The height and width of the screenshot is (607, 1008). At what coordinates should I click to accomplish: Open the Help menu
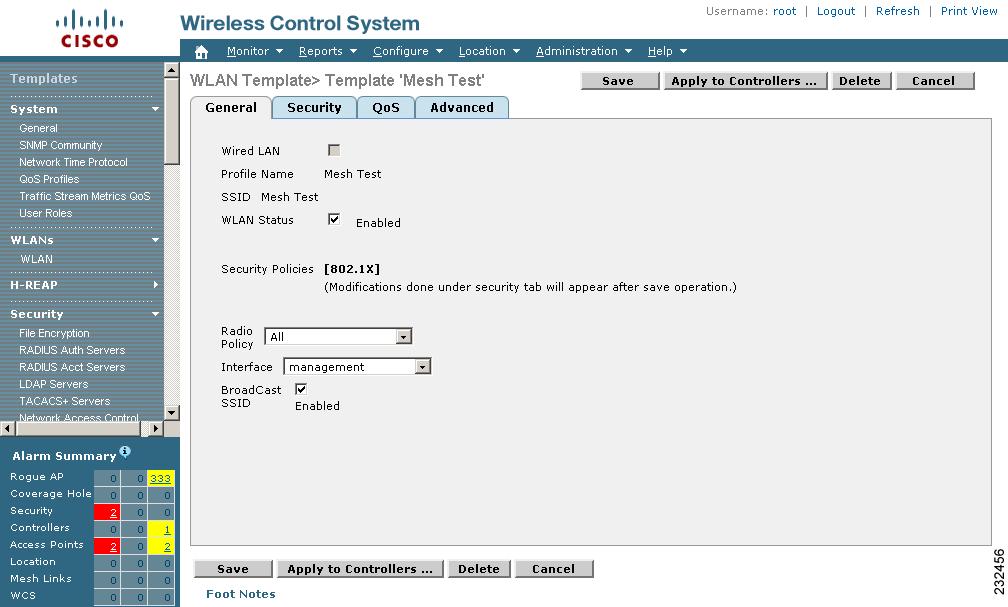667,51
